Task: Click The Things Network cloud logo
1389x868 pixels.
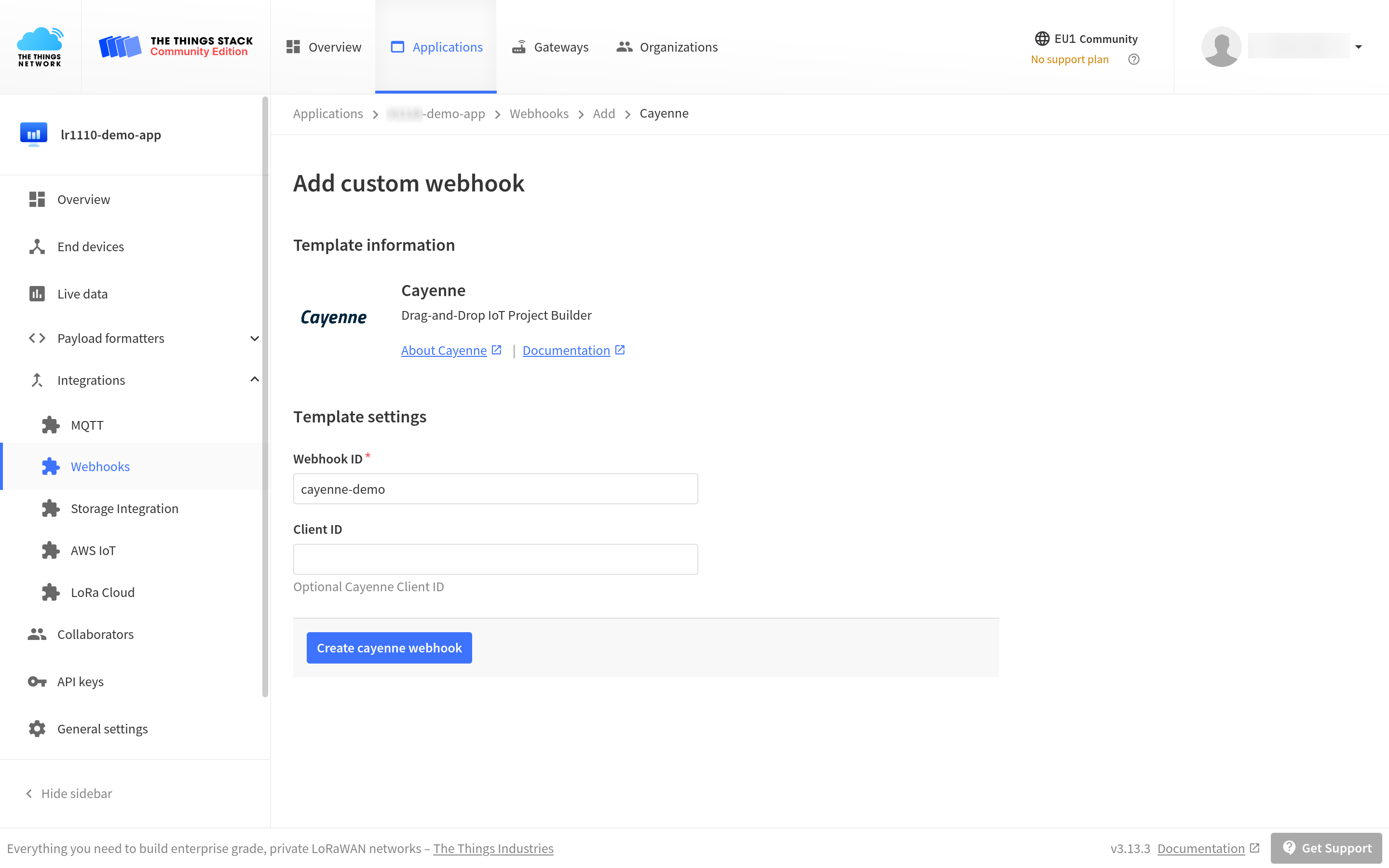Action: click(x=40, y=46)
